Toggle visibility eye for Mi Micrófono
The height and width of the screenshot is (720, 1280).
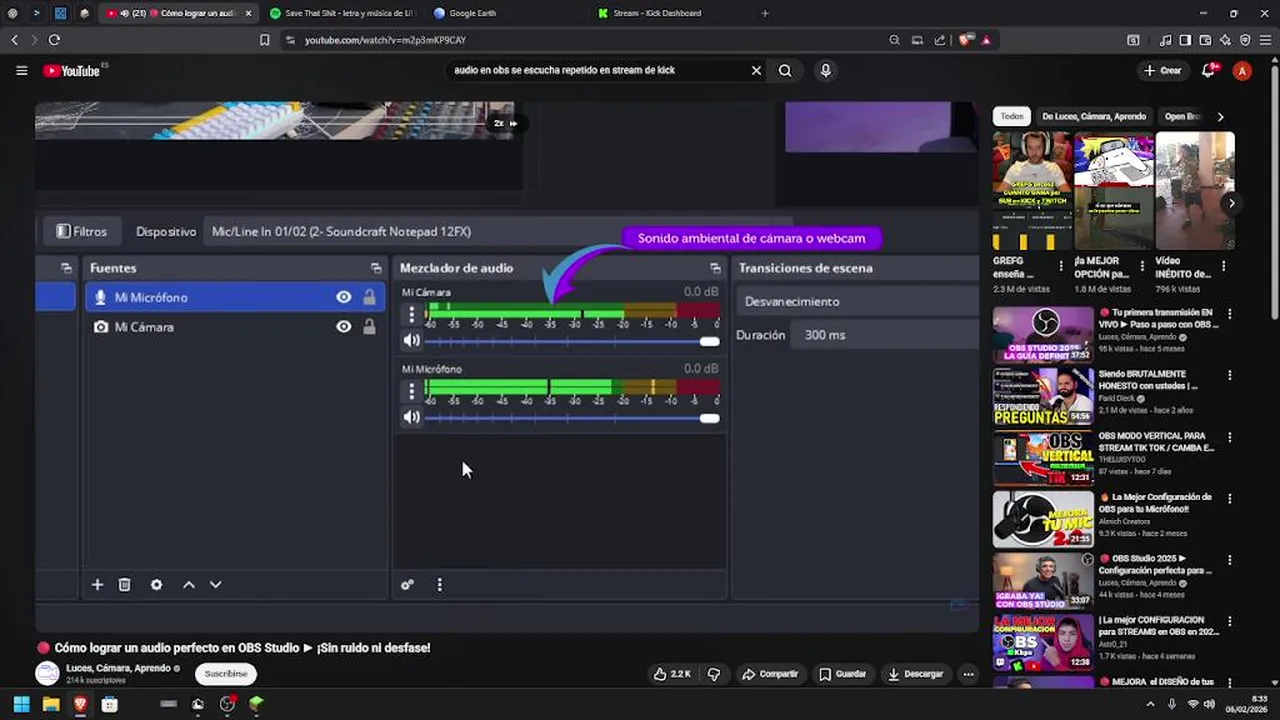(344, 297)
